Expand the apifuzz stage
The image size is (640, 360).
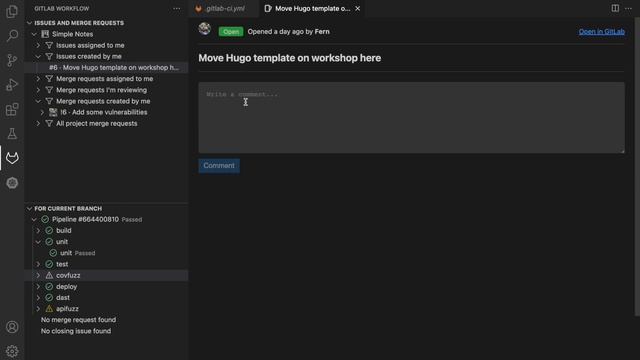coord(38,309)
